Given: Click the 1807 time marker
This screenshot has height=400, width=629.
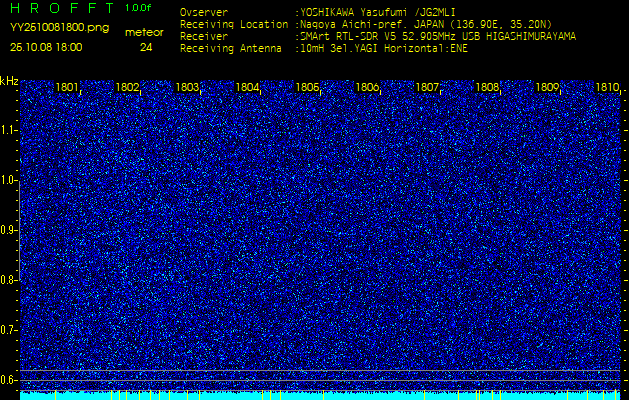Looking at the screenshot, I should (427, 87).
